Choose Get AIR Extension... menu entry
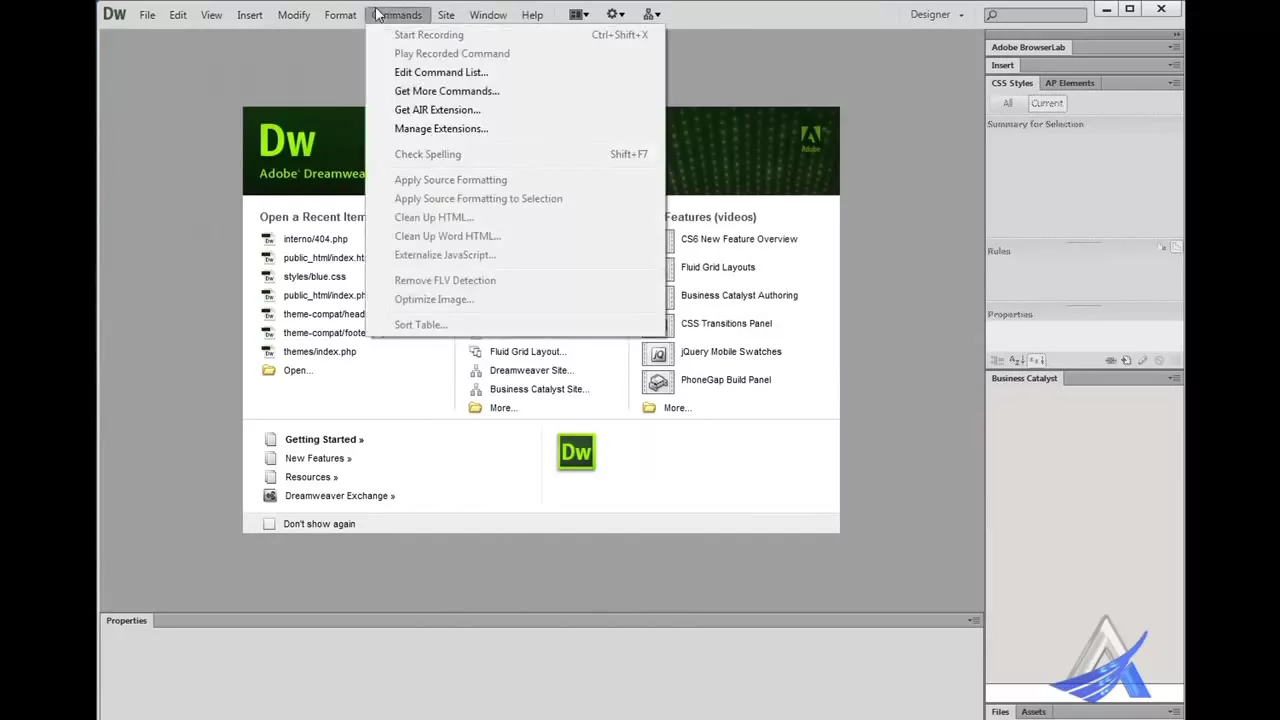Viewport: 1280px width, 720px height. point(515,110)
